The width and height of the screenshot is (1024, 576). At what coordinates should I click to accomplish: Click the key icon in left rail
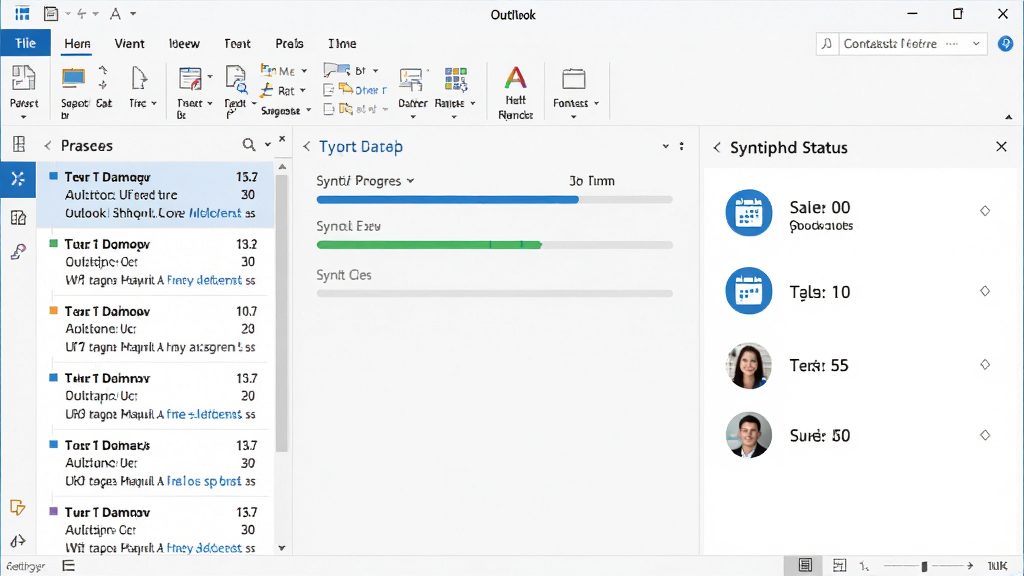click(18, 251)
